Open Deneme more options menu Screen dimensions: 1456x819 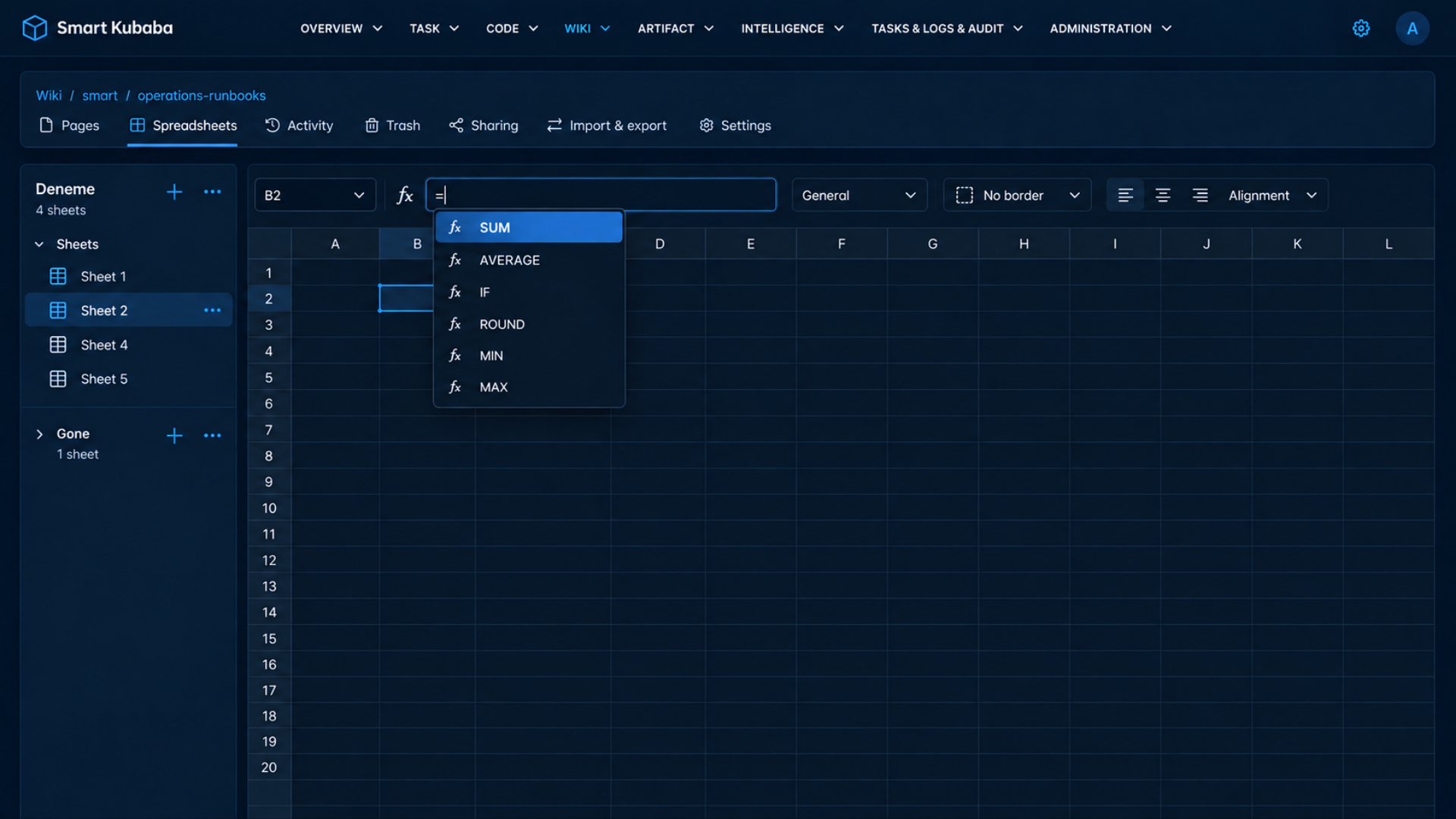[x=212, y=192]
